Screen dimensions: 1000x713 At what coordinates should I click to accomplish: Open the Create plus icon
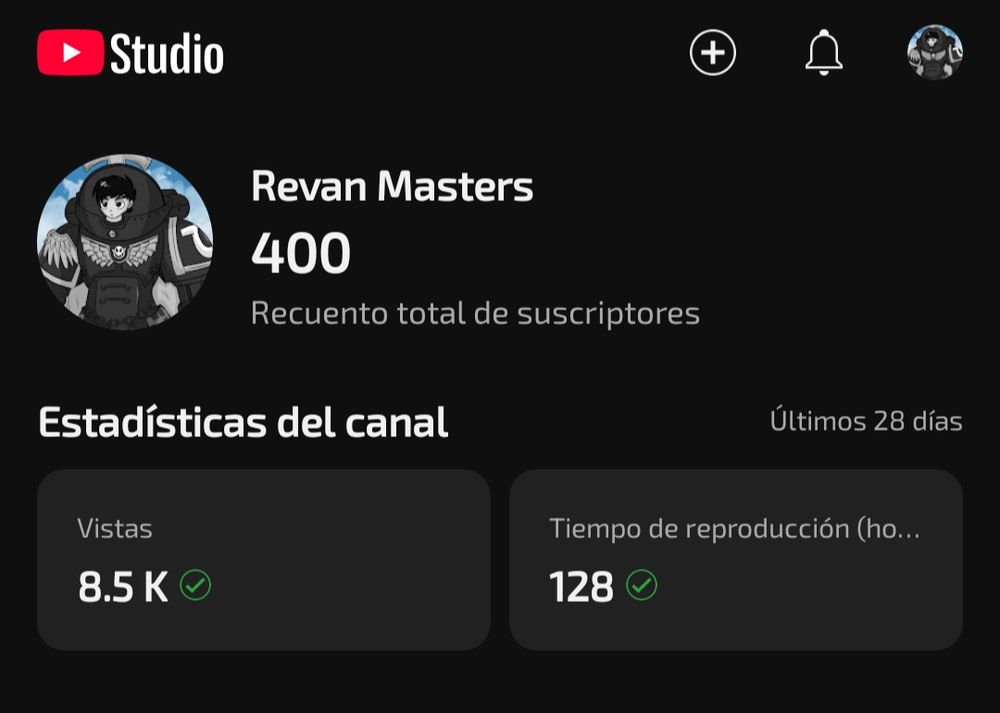(x=712, y=52)
